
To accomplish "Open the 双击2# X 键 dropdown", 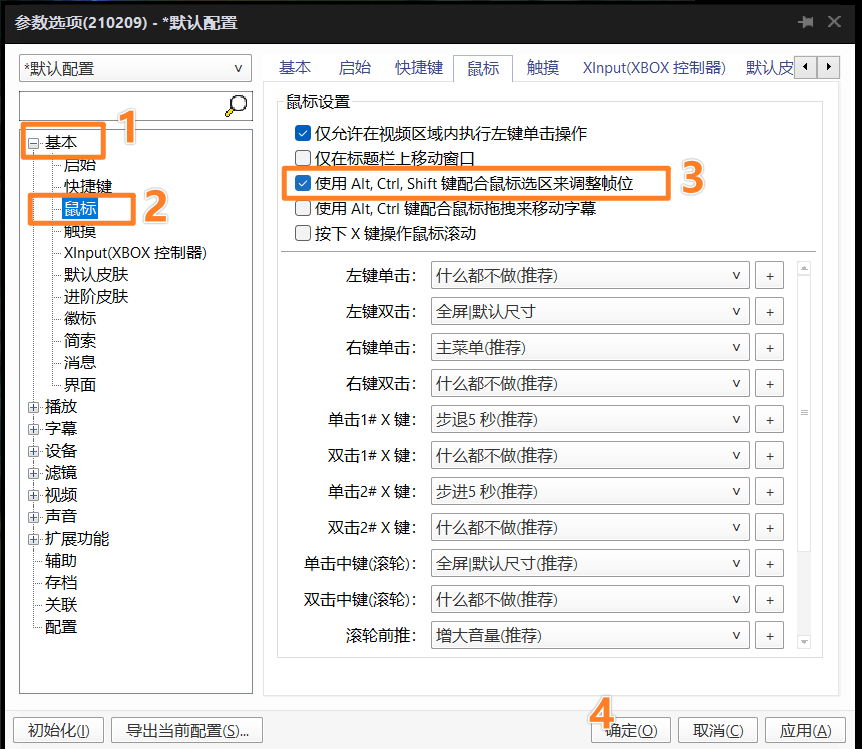I will 590,528.
